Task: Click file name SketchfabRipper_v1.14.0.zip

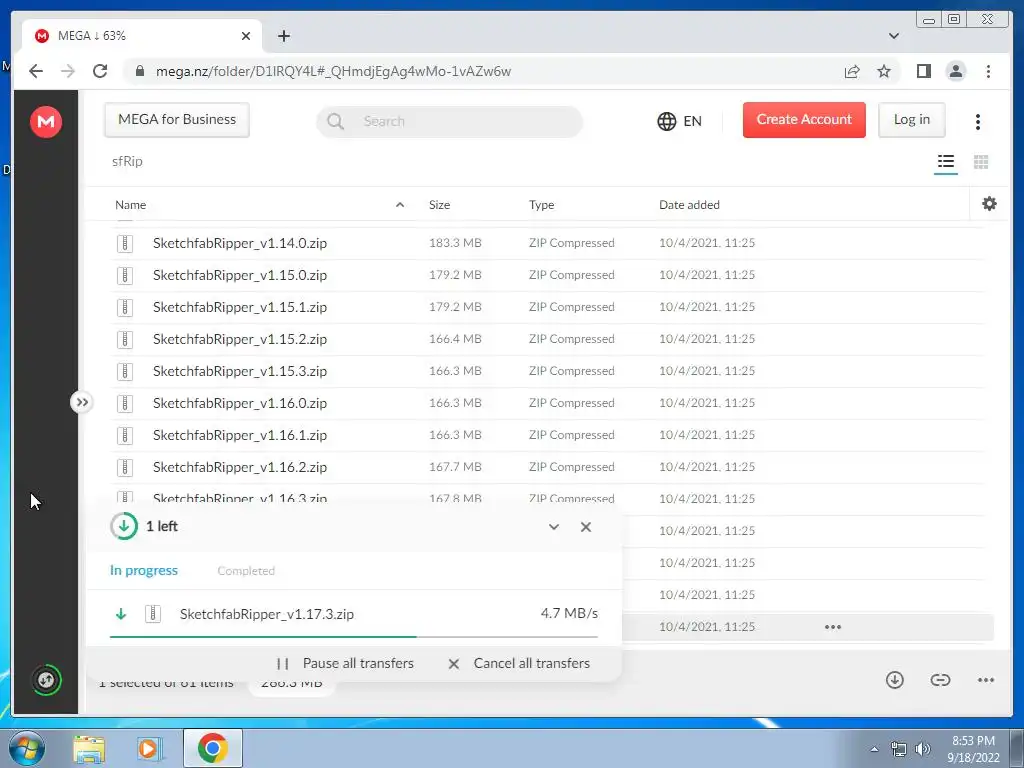Action: (x=240, y=243)
